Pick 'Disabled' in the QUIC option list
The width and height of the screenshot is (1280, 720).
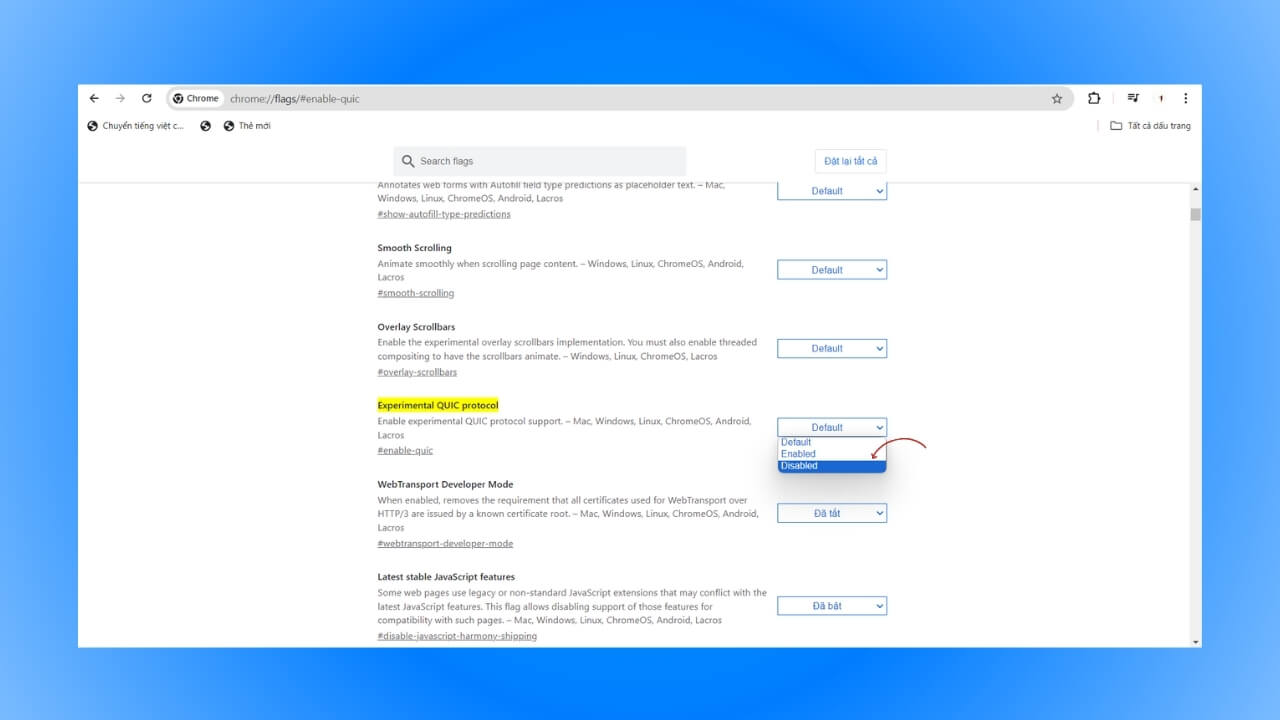(832, 466)
